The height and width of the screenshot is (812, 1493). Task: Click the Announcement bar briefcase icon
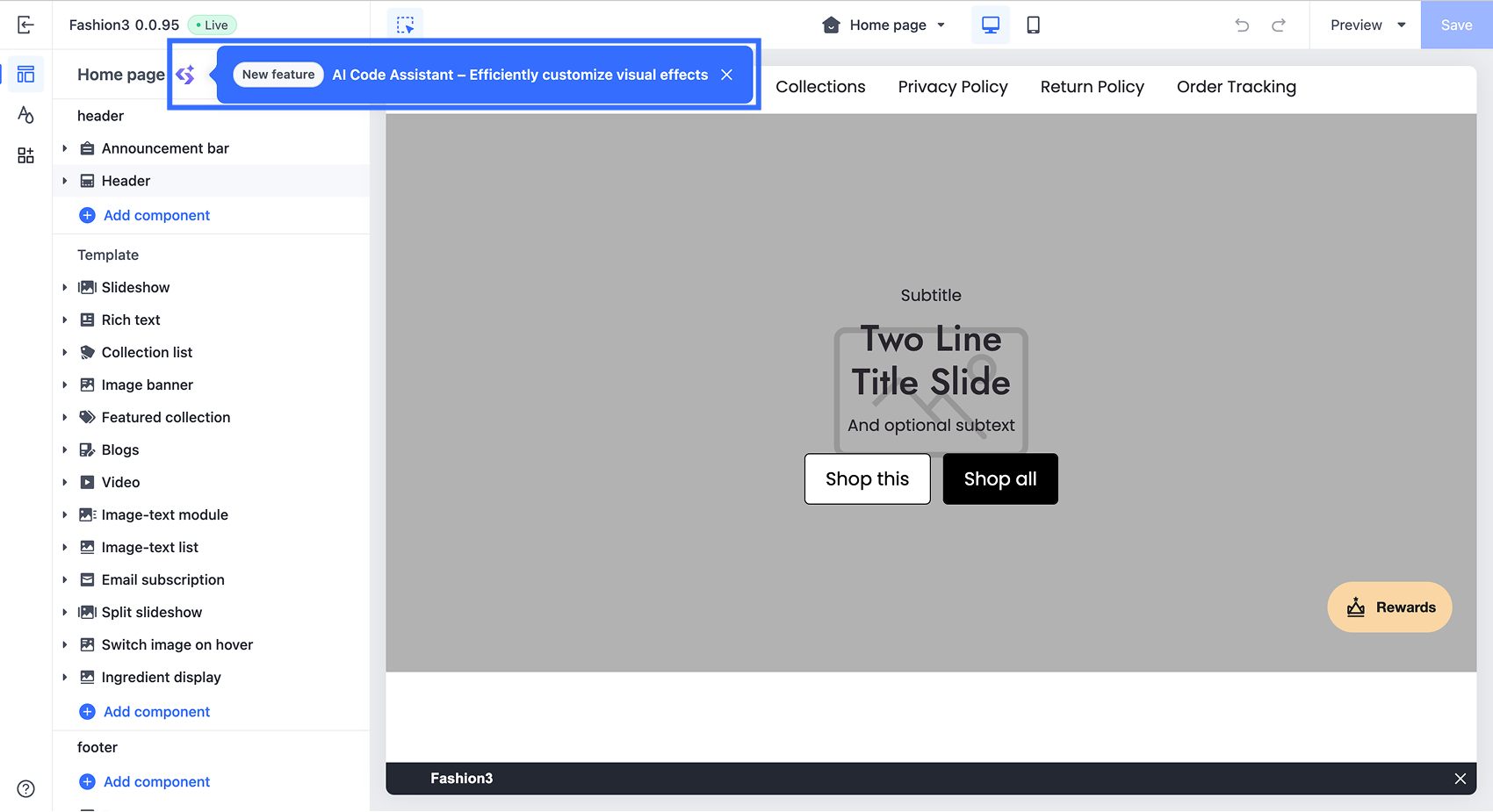[87, 148]
